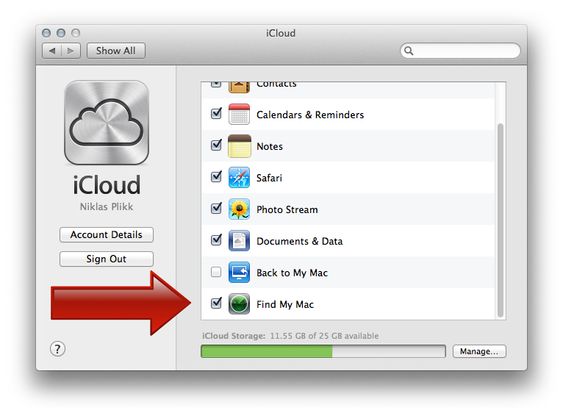Click the Sign Out button
This screenshot has width=563, height=408.
[x=106, y=259]
